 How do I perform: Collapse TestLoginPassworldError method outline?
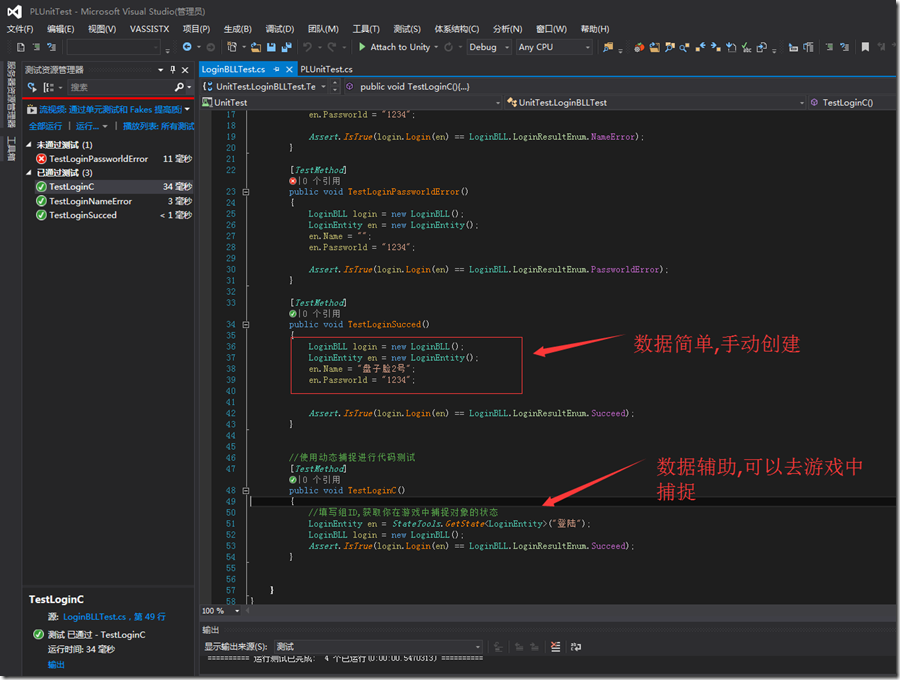[246, 192]
